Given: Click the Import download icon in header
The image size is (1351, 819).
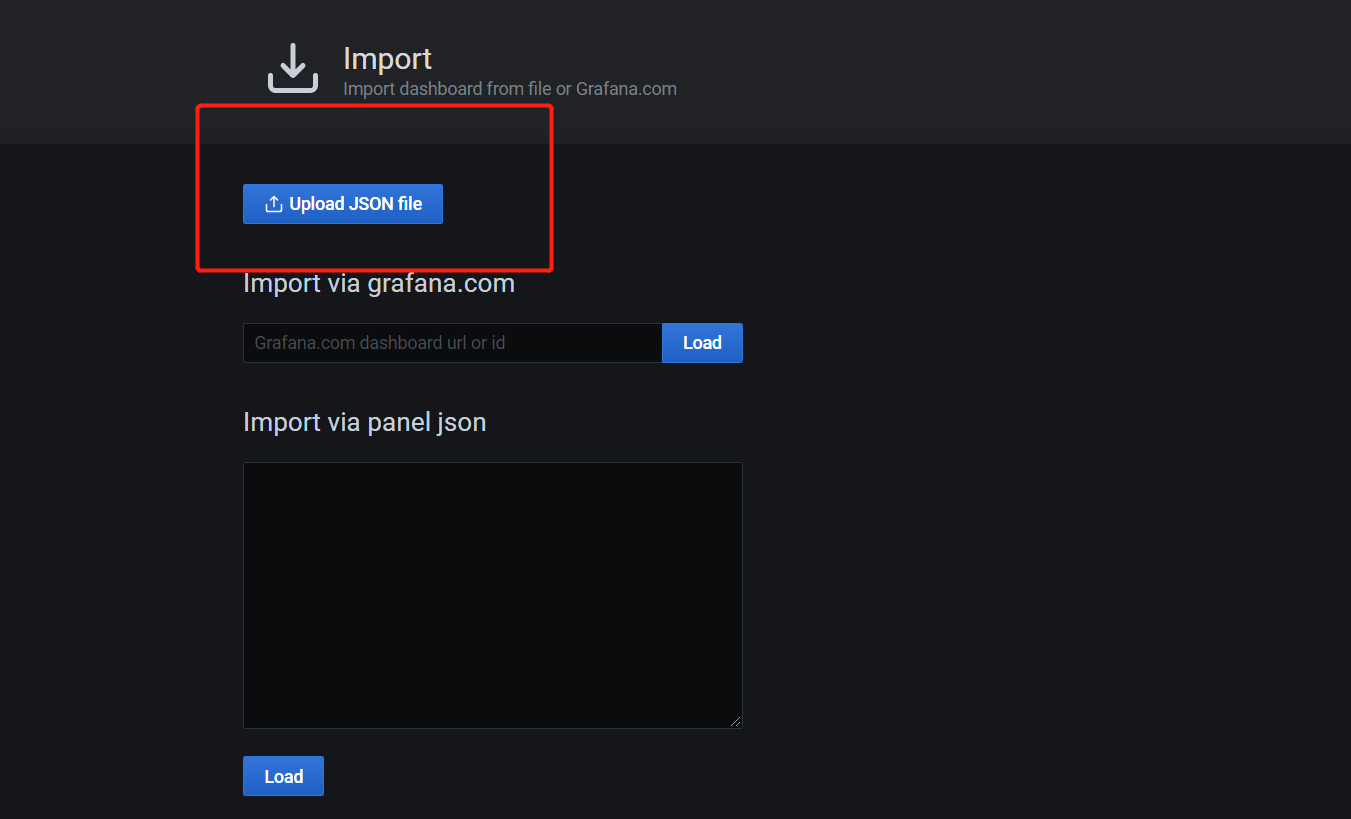Looking at the screenshot, I should 293,68.
